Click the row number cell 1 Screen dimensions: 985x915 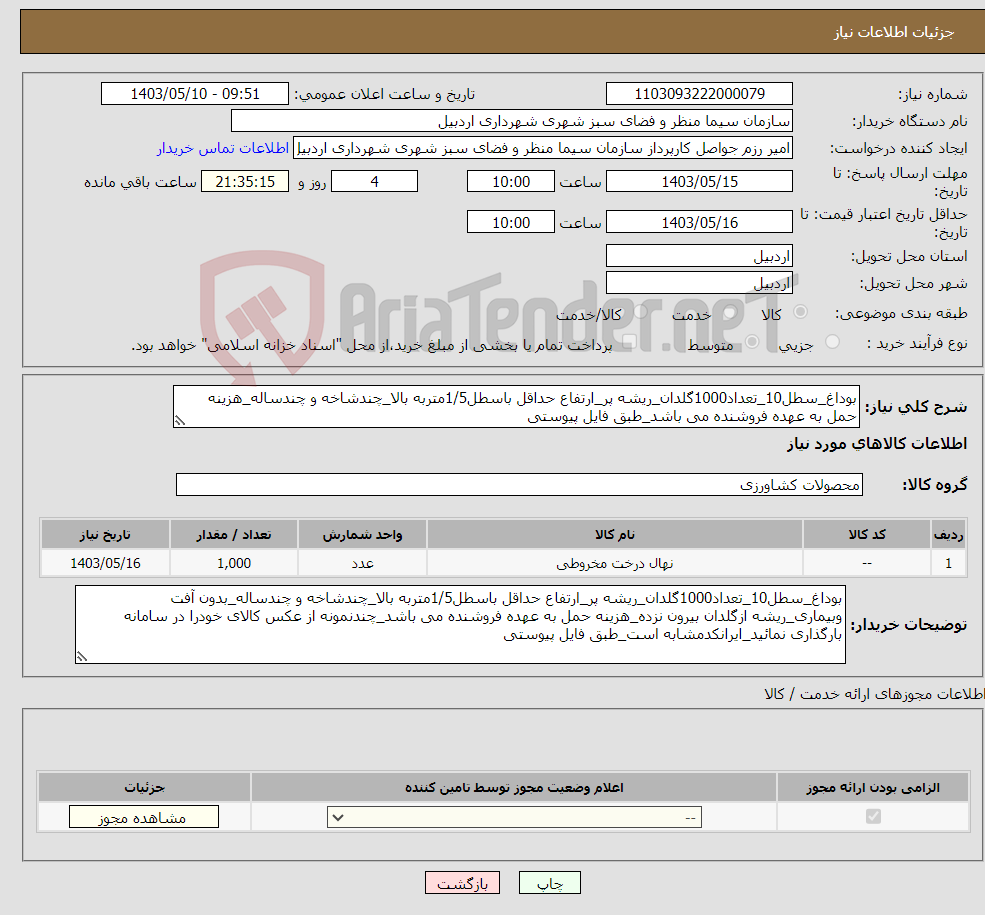coord(949,563)
